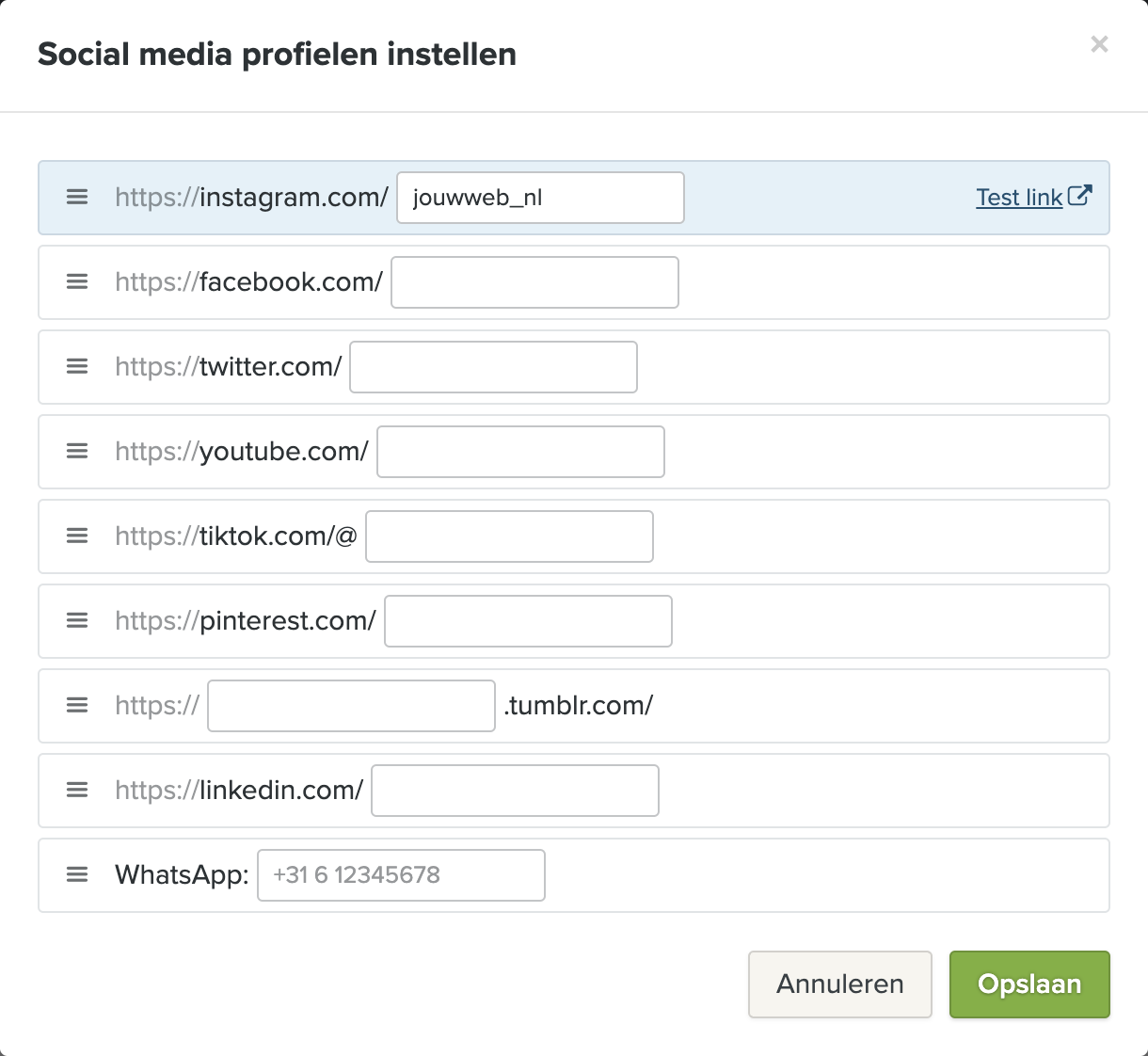Click the drag handle of the Tumblr row
The image size is (1148, 1056).
77,706
